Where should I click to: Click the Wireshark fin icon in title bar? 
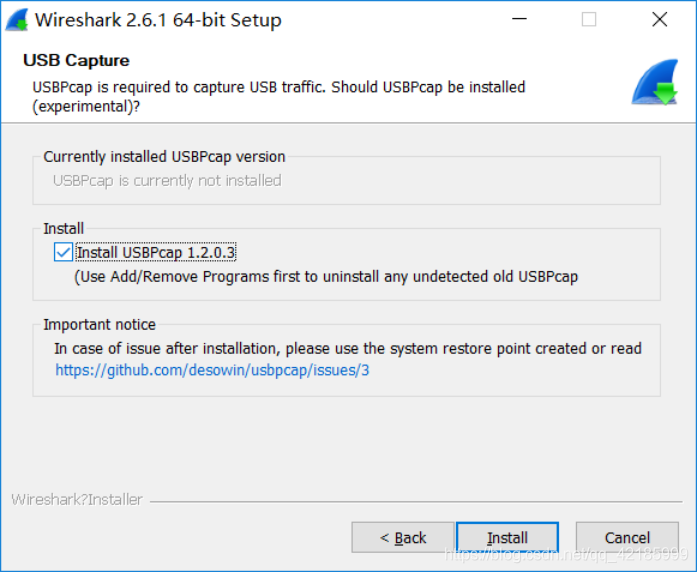point(17,20)
